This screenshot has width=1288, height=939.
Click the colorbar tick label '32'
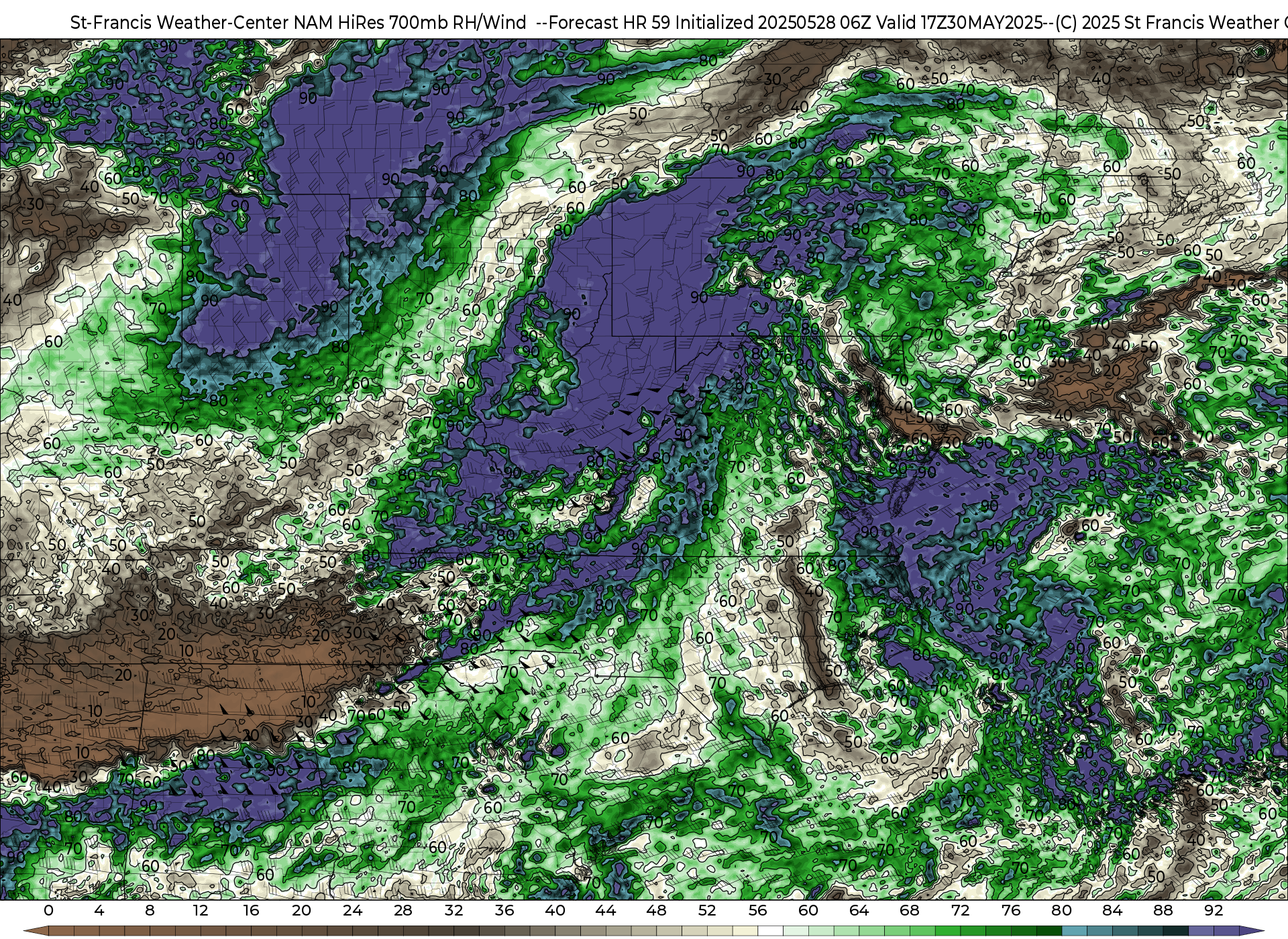coord(453,911)
